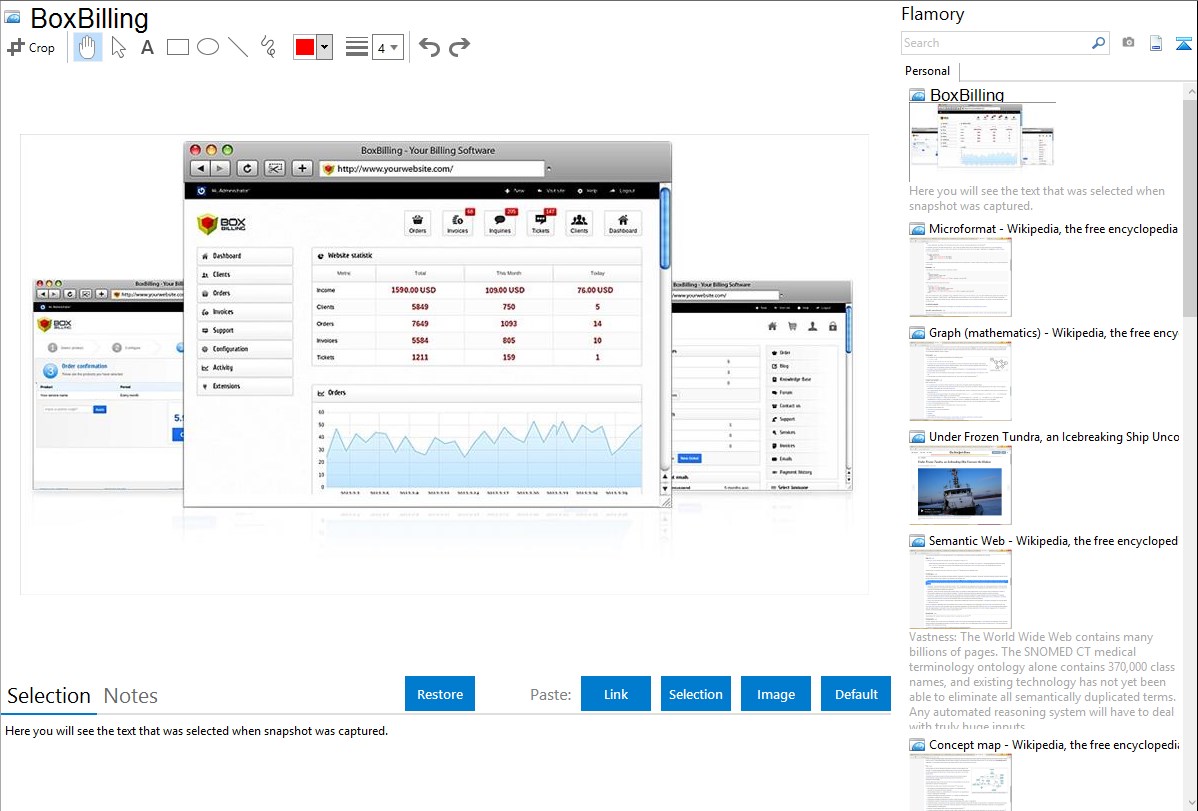Click the Vastness description text of Semantic Web
Screen dimensions: 1198x811
(1042, 682)
